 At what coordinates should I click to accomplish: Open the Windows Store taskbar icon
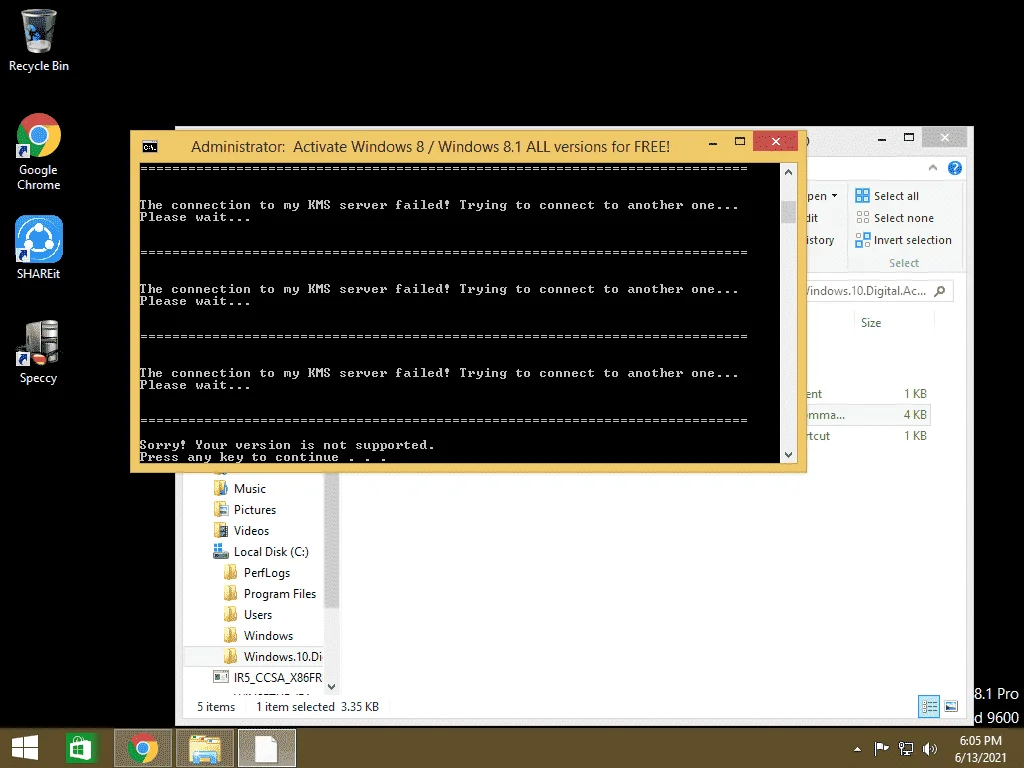(x=80, y=748)
